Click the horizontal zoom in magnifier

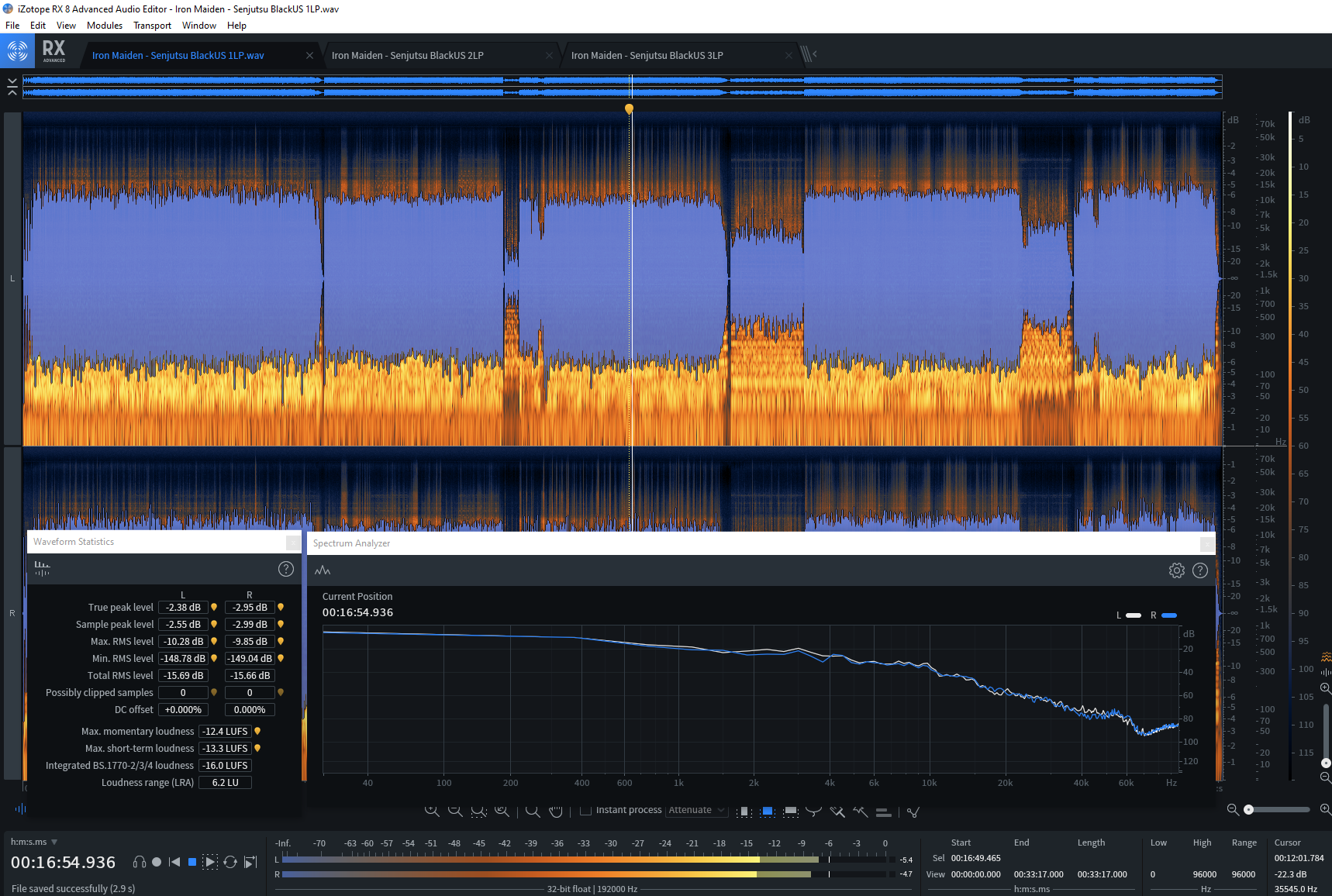[1325, 809]
